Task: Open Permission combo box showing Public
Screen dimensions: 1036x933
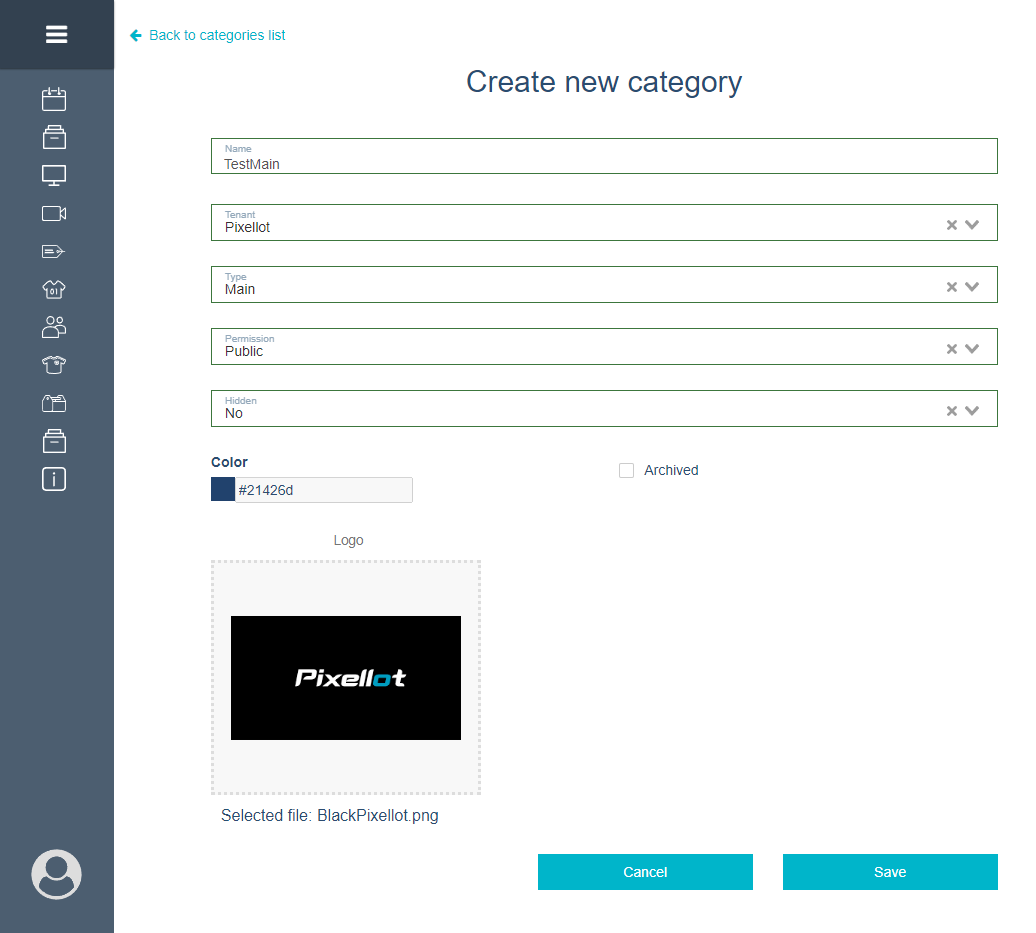Action: (604, 347)
